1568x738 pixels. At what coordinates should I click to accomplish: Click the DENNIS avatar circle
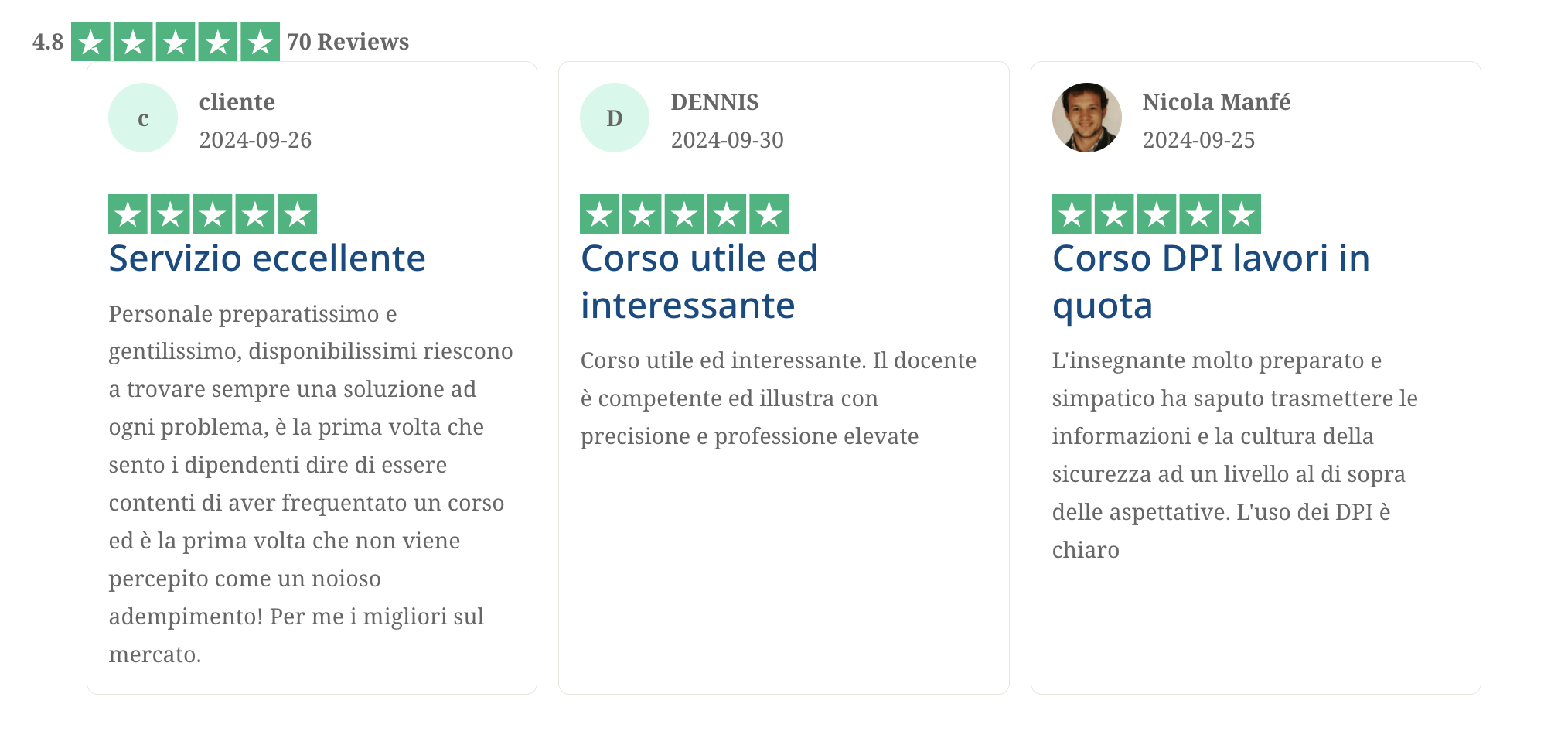coord(615,118)
